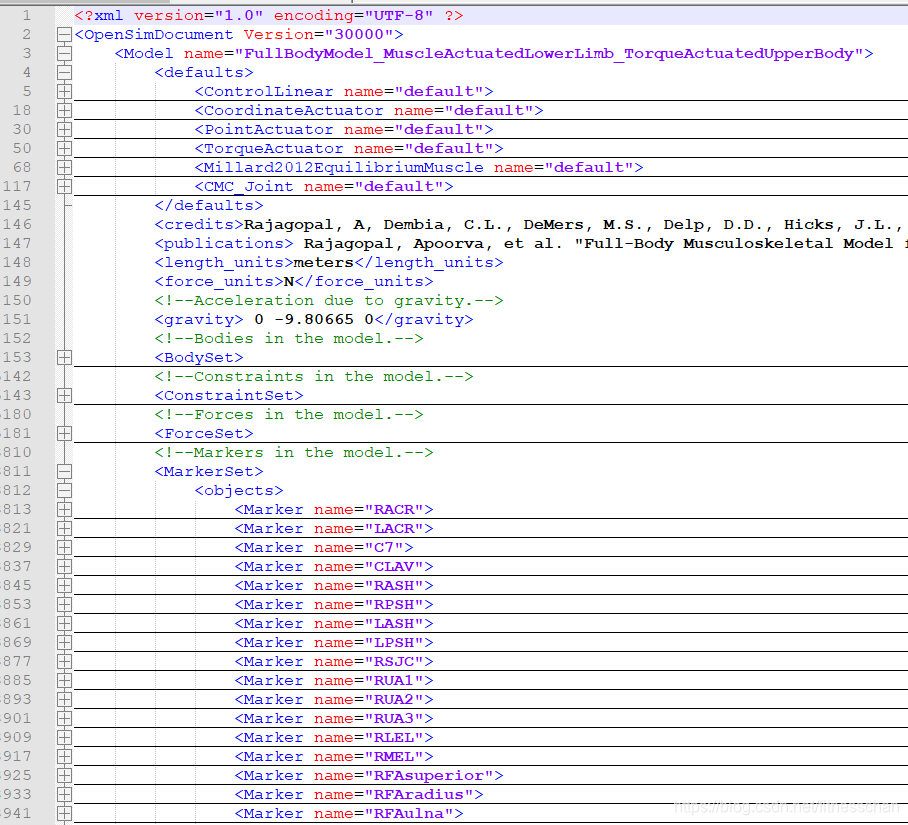Collapse the OpenSimDocument node fold marker
This screenshot has height=825, width=908.
tap(64, 35)
